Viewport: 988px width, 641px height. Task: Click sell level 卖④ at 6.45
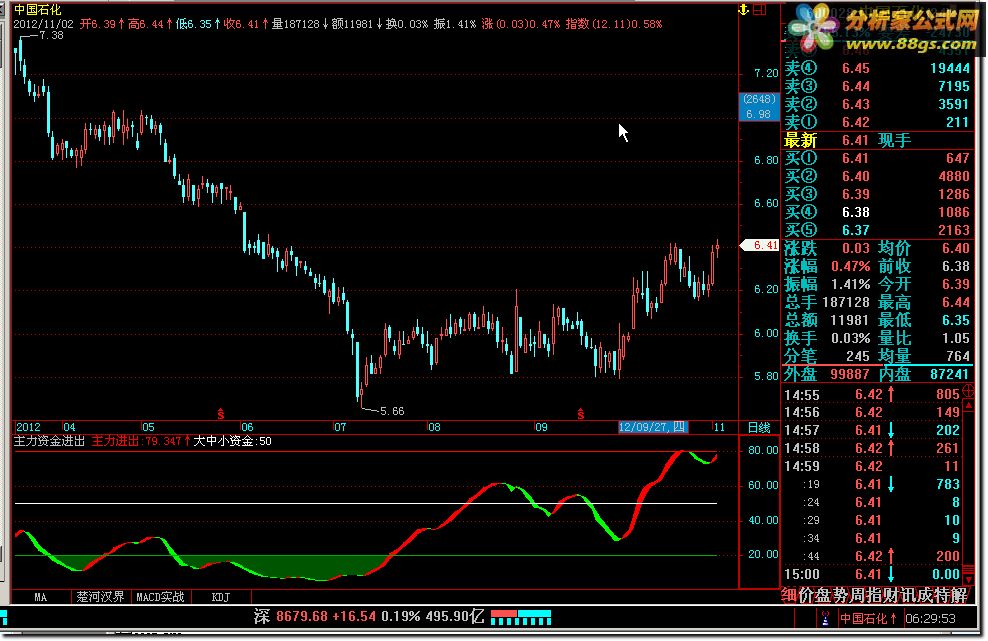click(877, 68)
